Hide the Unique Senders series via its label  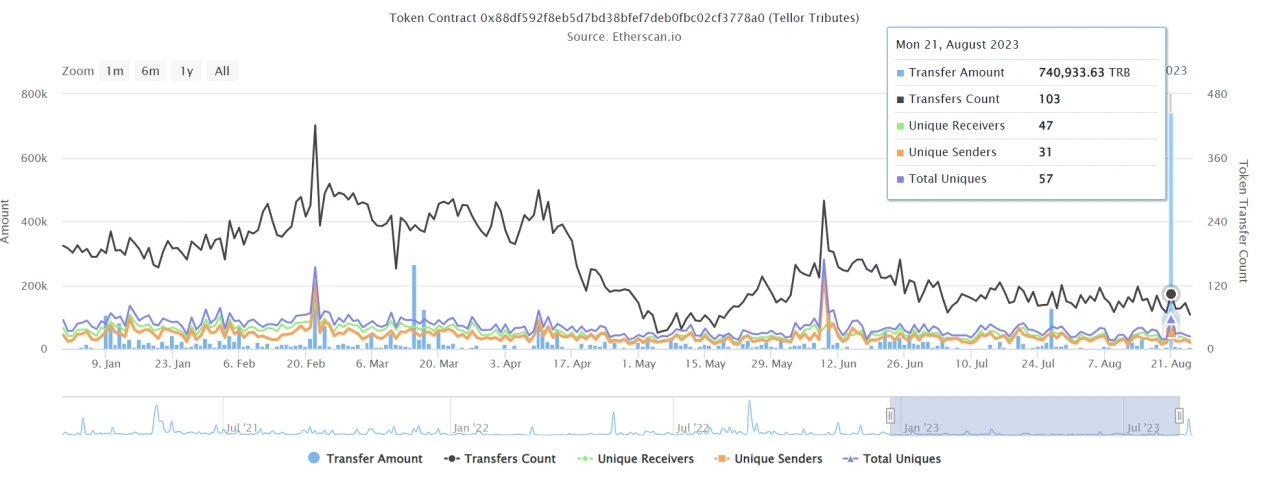[x=778, y=459]
